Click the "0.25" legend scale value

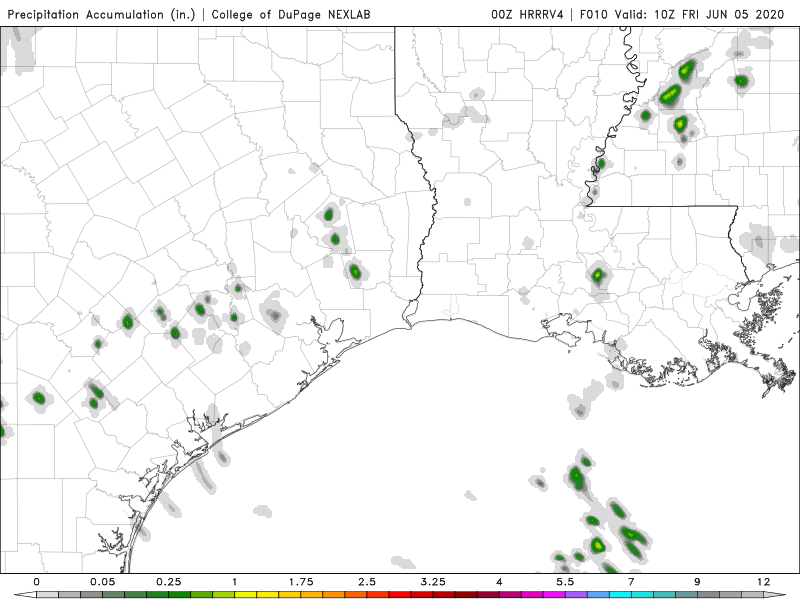168,582
